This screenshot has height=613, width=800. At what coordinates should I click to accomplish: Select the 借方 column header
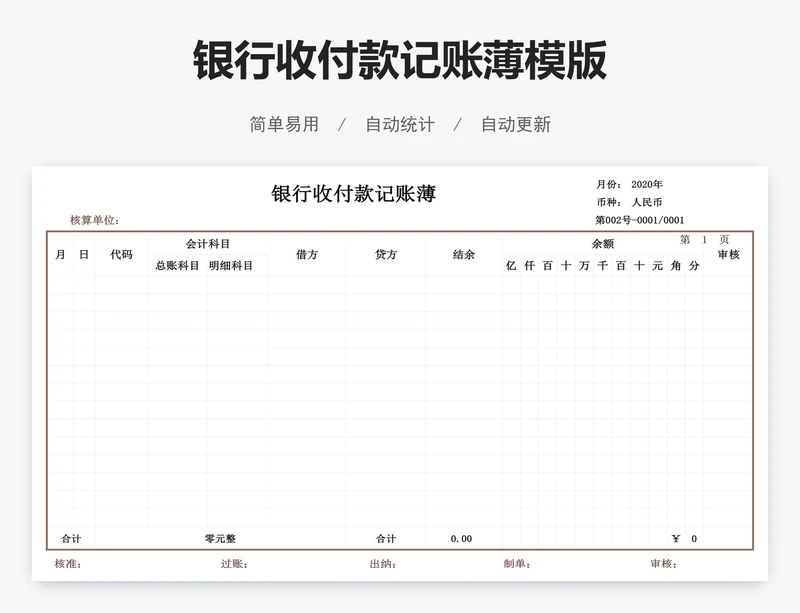coord(307,254)
